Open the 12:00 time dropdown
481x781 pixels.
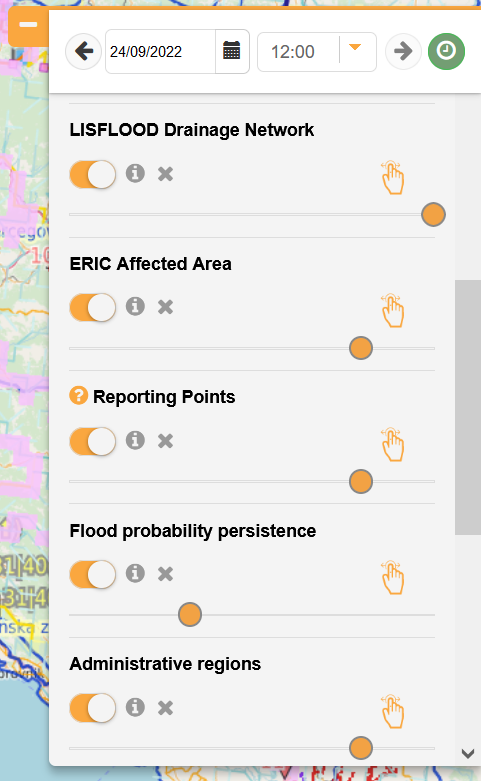[317, 52]
